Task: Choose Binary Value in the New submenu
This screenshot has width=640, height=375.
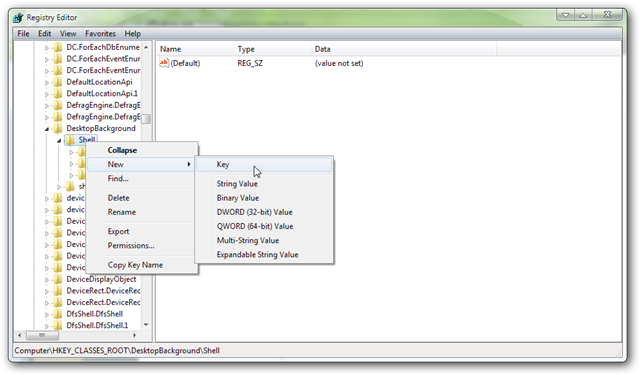Action: [264, 198]
